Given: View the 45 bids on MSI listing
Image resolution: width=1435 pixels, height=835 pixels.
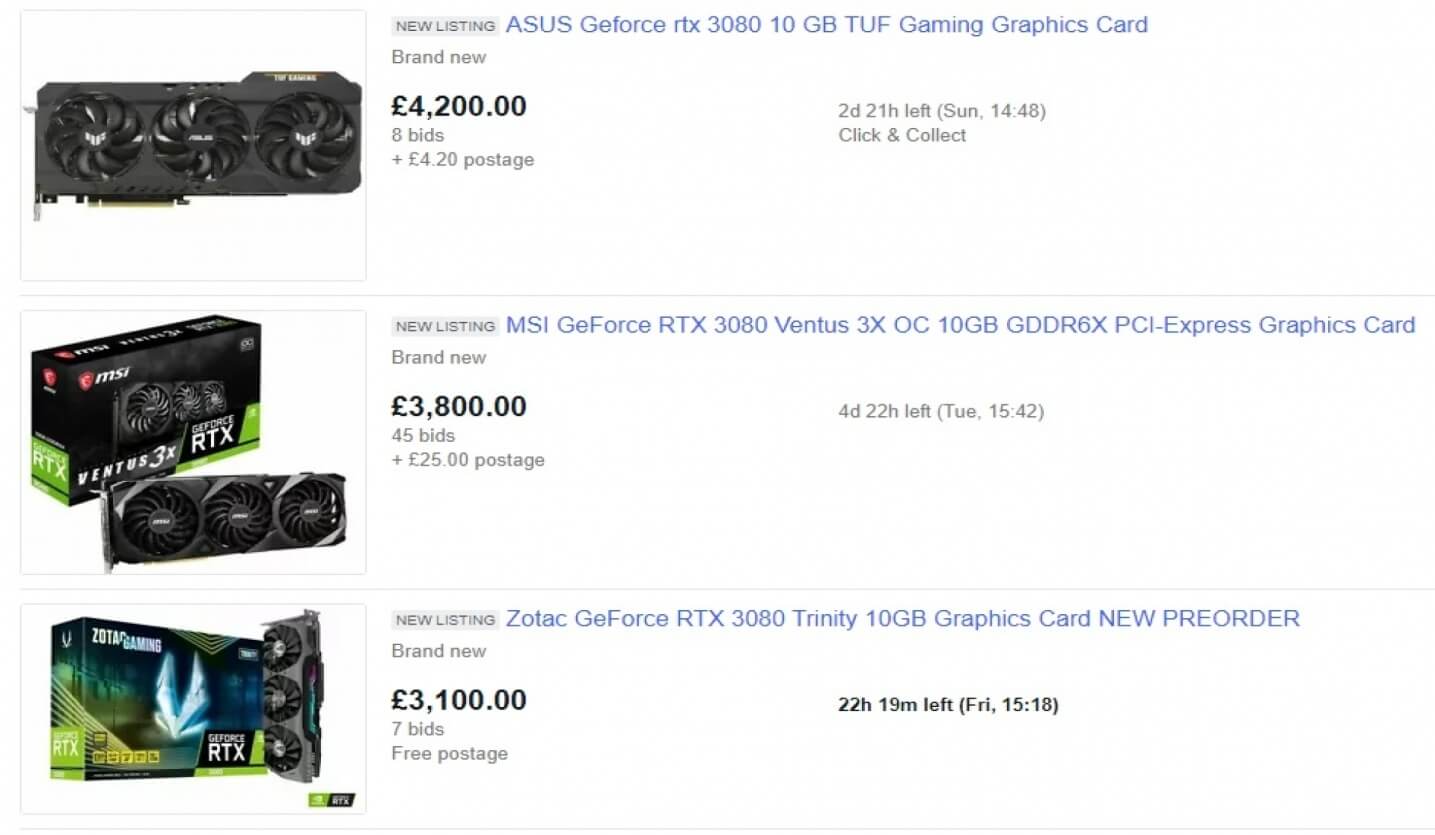Looking at the screenshot, I should point(423,435).
